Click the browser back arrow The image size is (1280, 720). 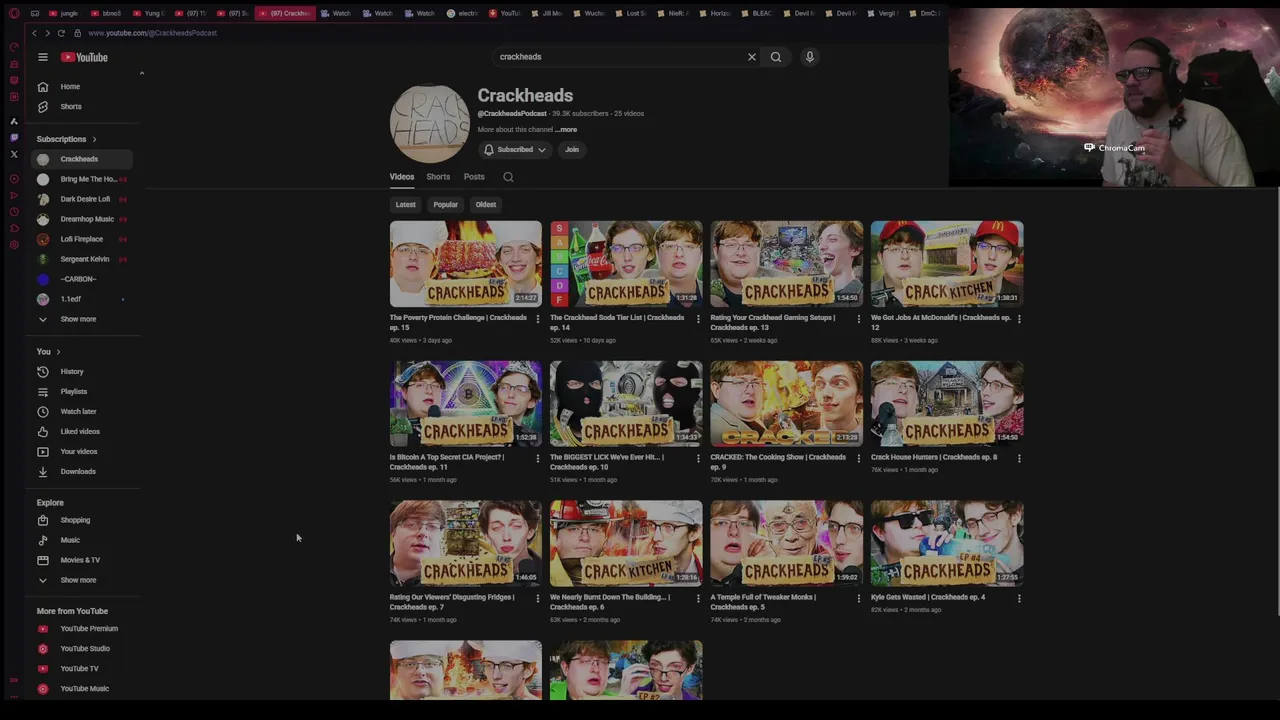(x=34, y=33)
